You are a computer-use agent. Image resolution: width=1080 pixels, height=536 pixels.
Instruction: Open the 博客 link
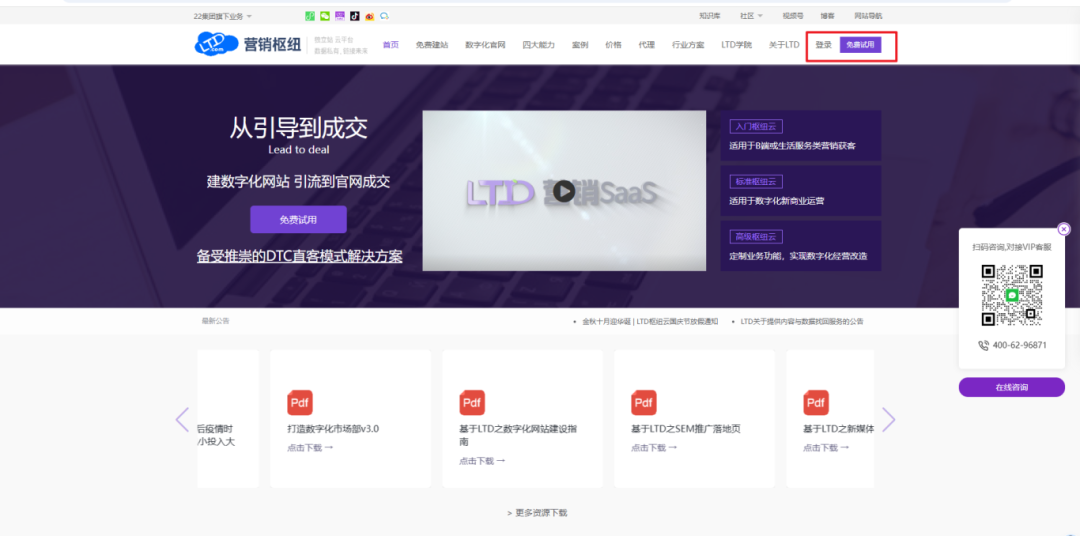(x=827, y=16)
